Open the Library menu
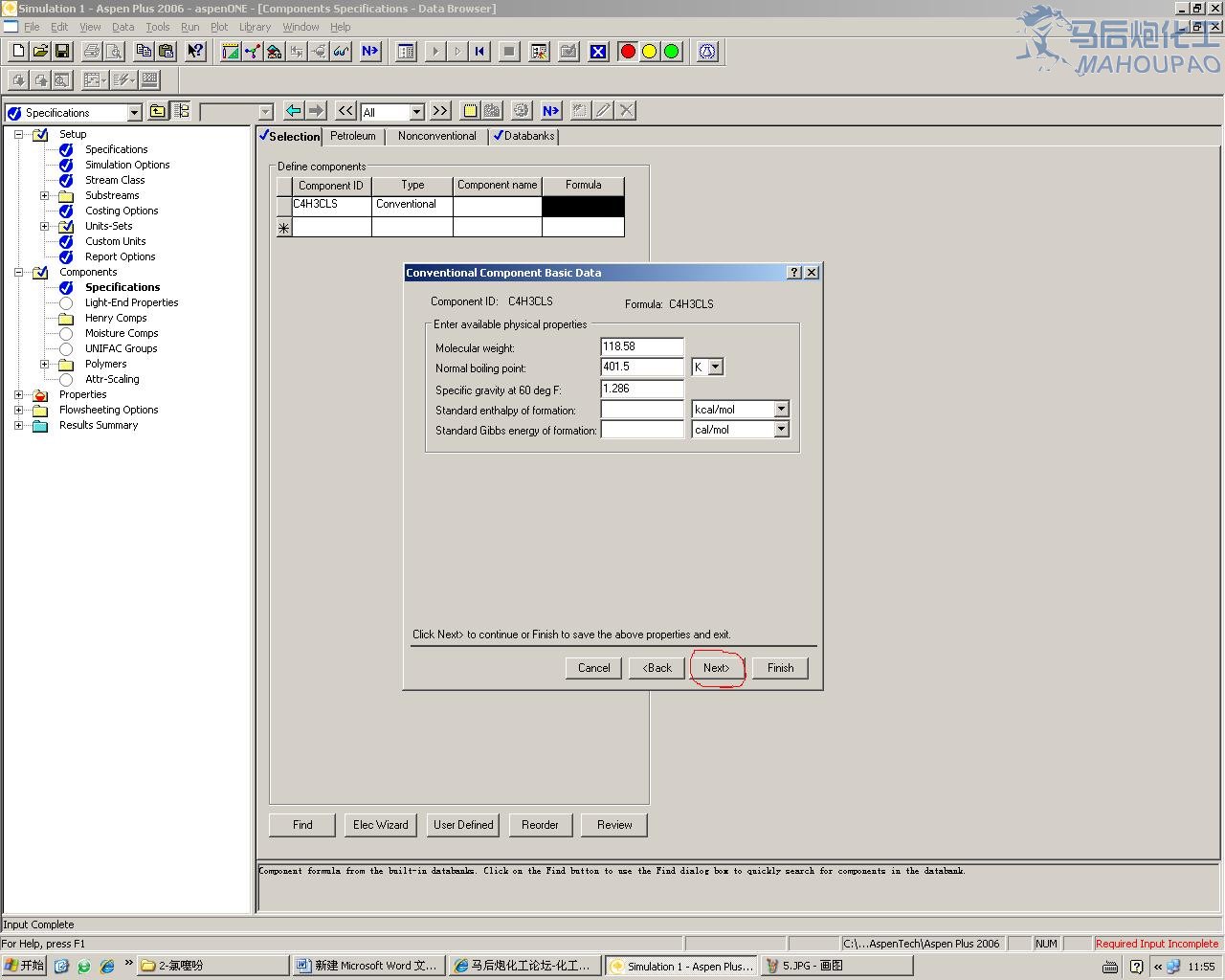This screenshot has width=1225, height=980. click(255, 27)
